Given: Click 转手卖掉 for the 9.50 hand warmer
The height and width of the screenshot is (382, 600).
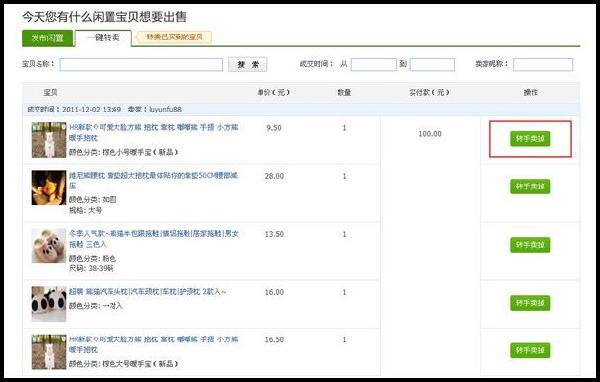Looking at the screenshot, I should click(x=530, y=139).
